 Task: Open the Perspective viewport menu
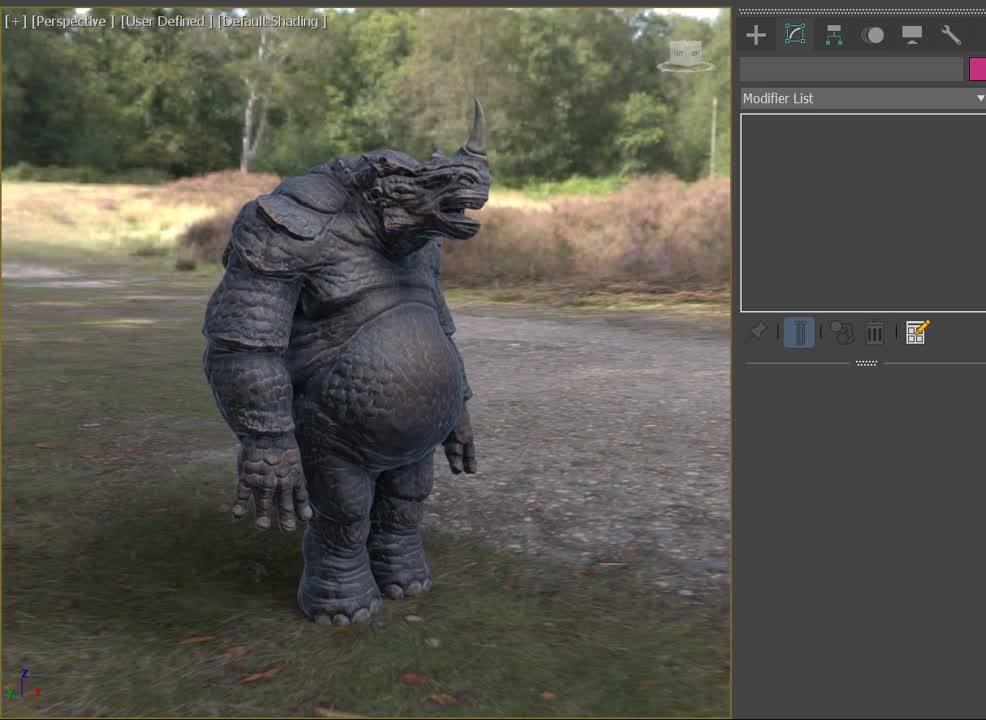pos(73,21)
